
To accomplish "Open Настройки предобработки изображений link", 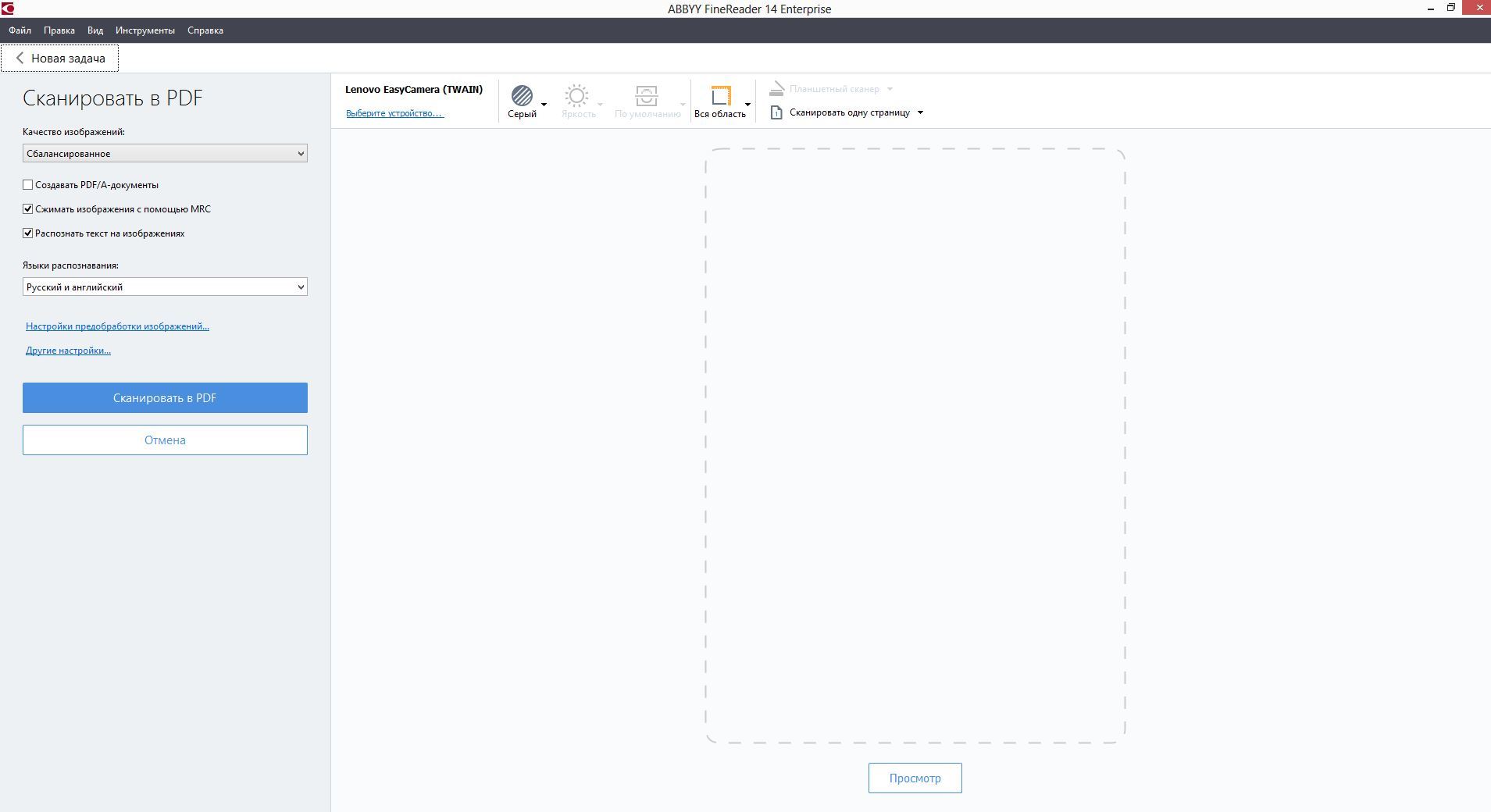I will pos(117,326).
